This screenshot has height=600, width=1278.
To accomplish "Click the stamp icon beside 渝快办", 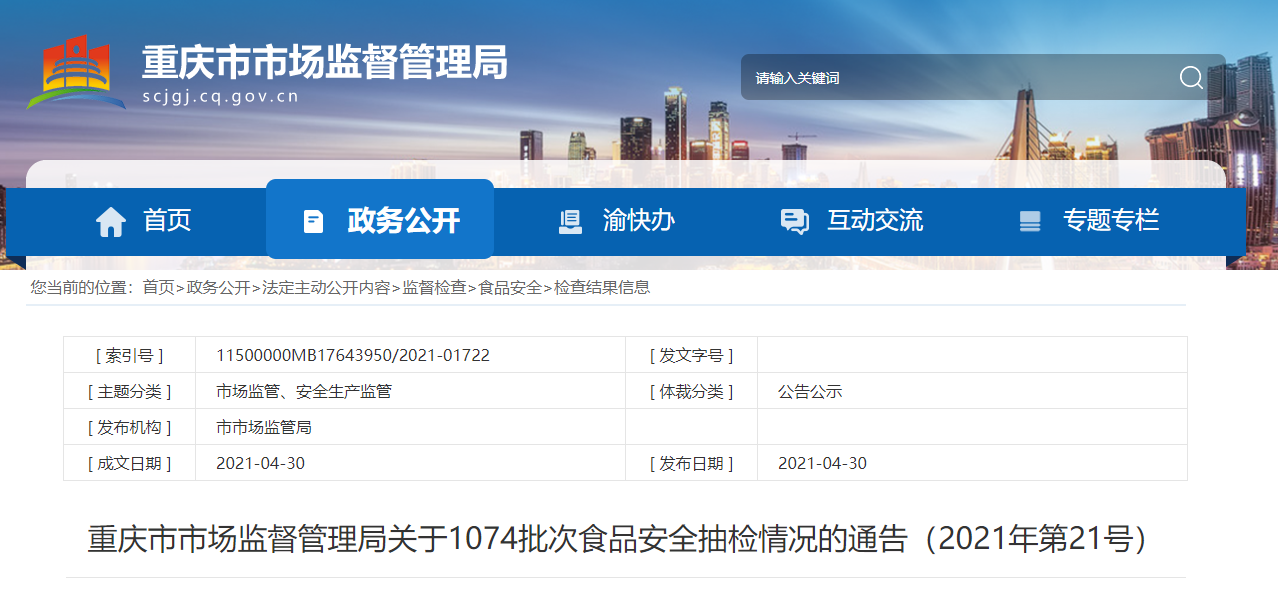I will (570, 221).
